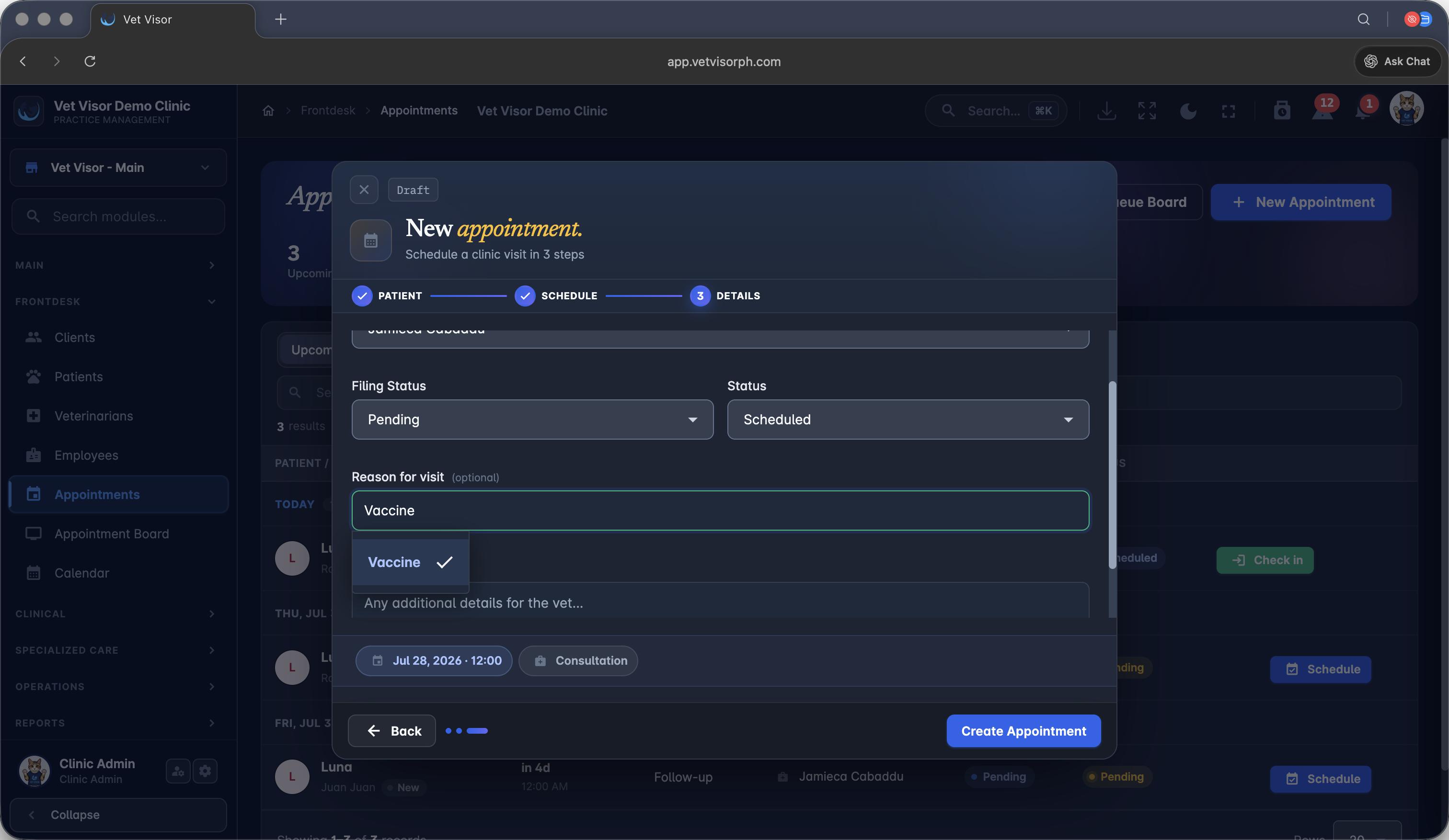Screen dimensions: 1449x840
Task: Click the Jul 28, 2026 · 12:00 chip
Action: click(x=434, y=661)
